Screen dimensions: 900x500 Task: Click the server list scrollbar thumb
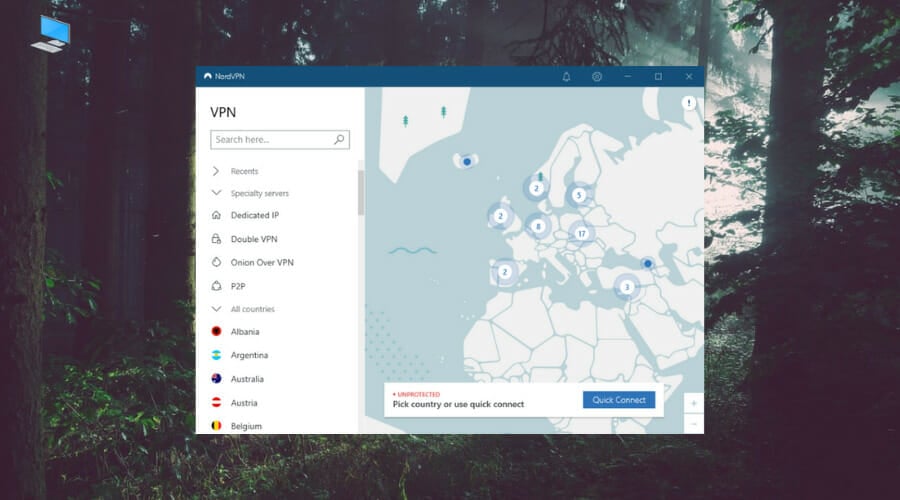(361, 192)
